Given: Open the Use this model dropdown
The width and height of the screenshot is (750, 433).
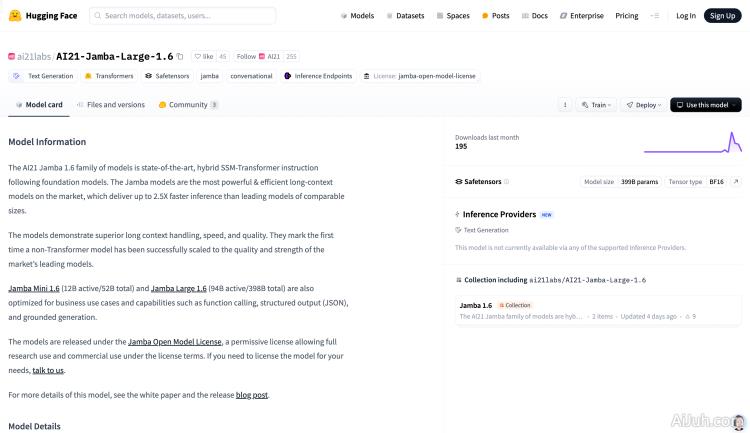Looking at the screenshot, I should pos(705,105).
